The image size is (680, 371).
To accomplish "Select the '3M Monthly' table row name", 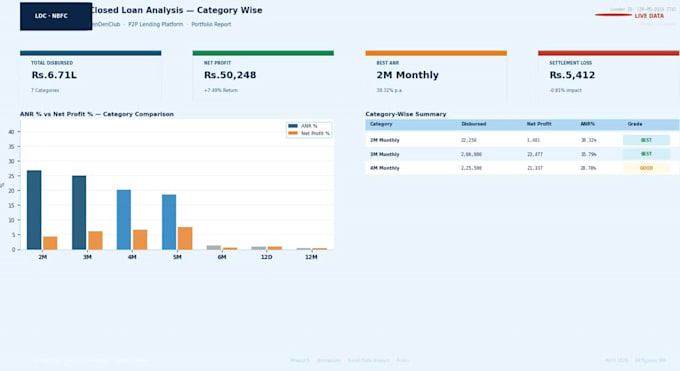I will pos(385,154).
